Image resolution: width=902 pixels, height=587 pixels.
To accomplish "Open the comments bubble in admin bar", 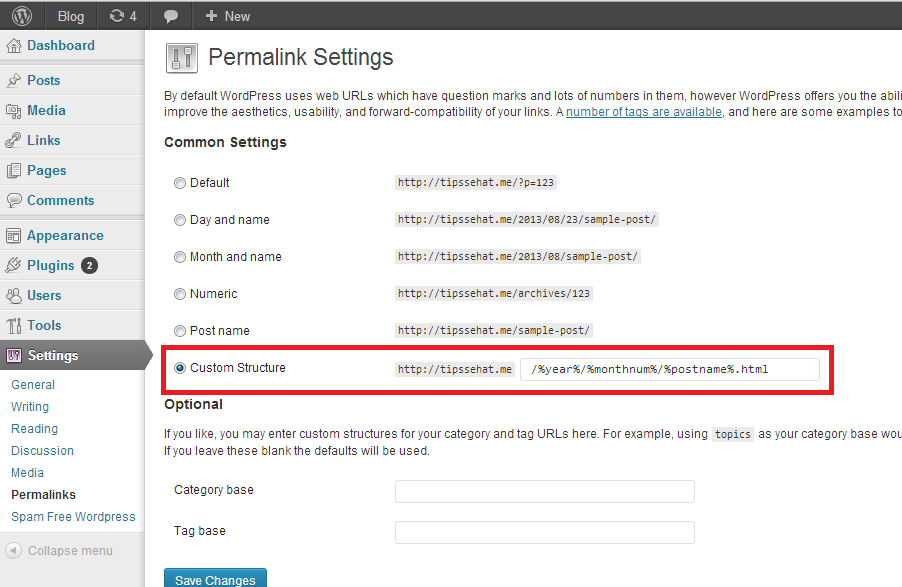I will 170,15.
